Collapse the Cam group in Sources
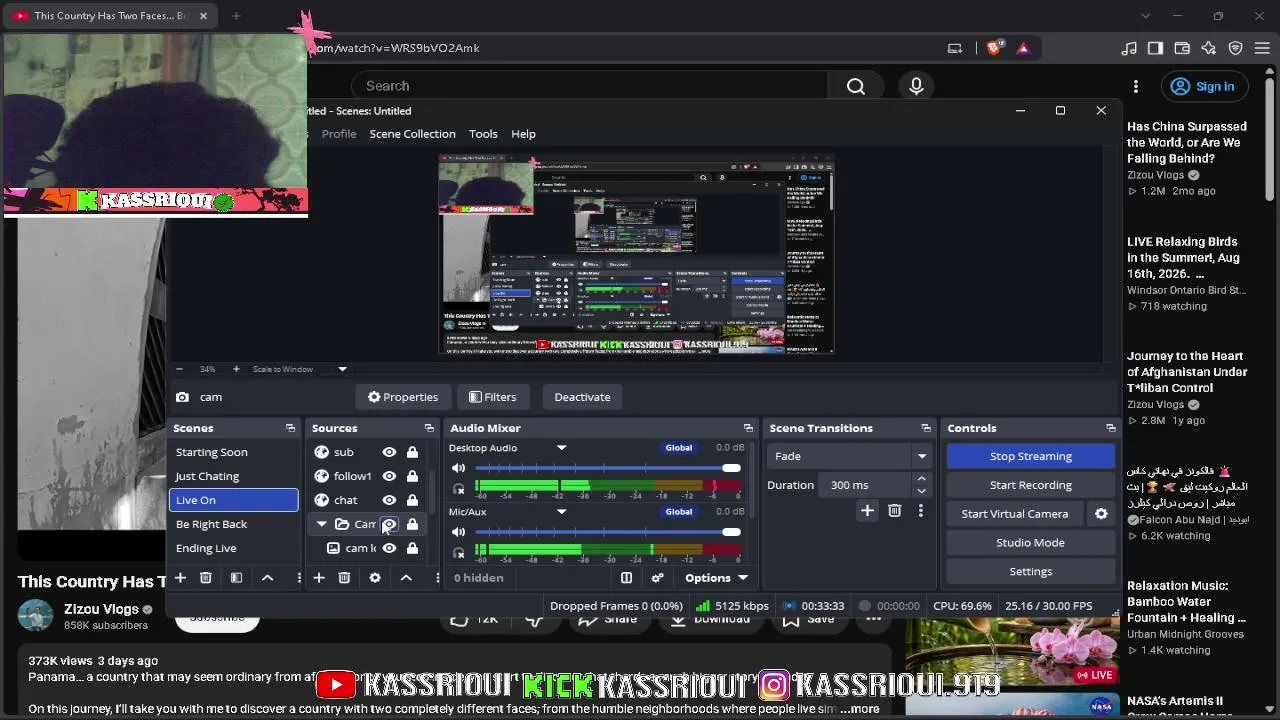Viewport: 1280px width, 720px height. click(321, 524)
